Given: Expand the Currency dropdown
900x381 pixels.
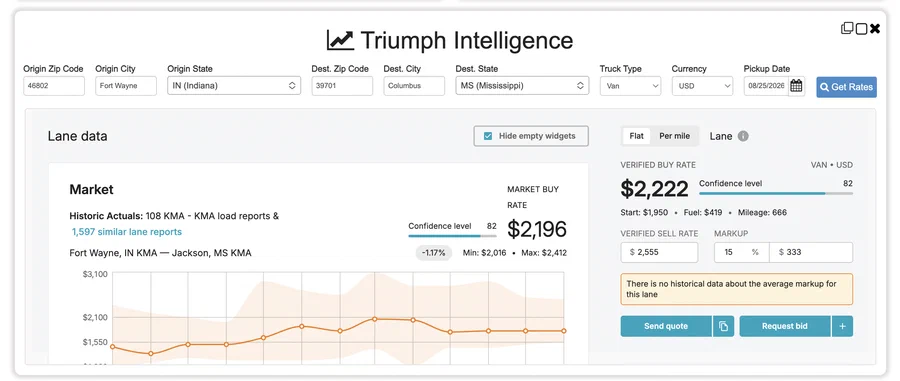Looking at the screenshot, I should [x=703, y=86].
